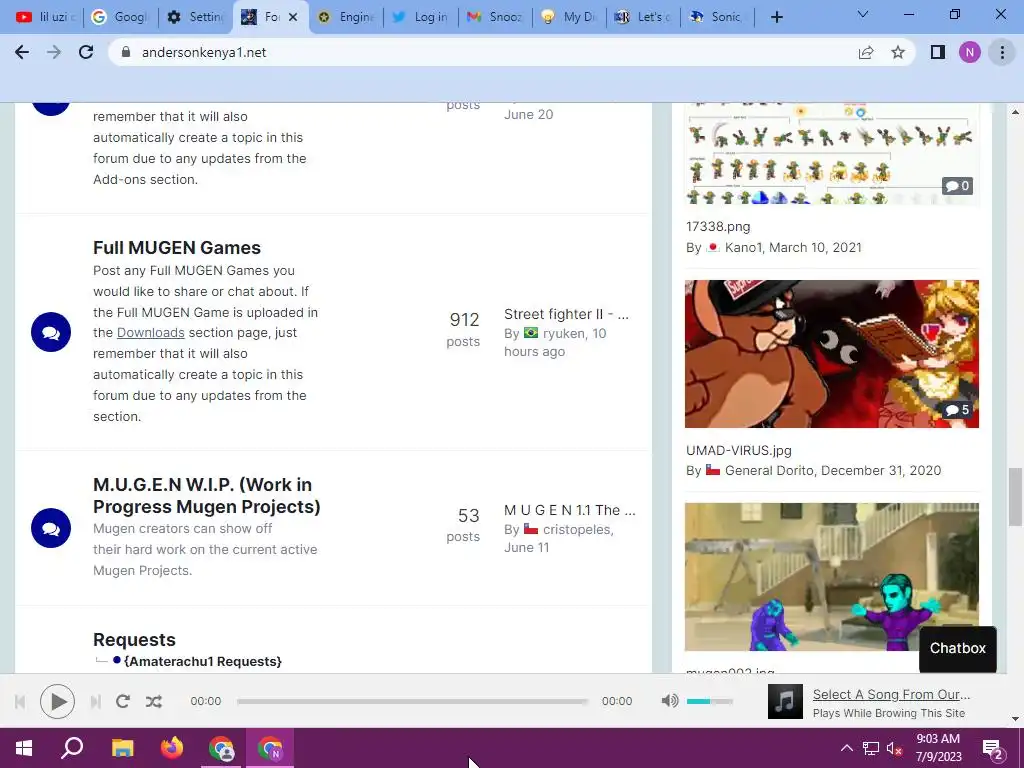Mute the music player speaker icon

coord(669,701)
